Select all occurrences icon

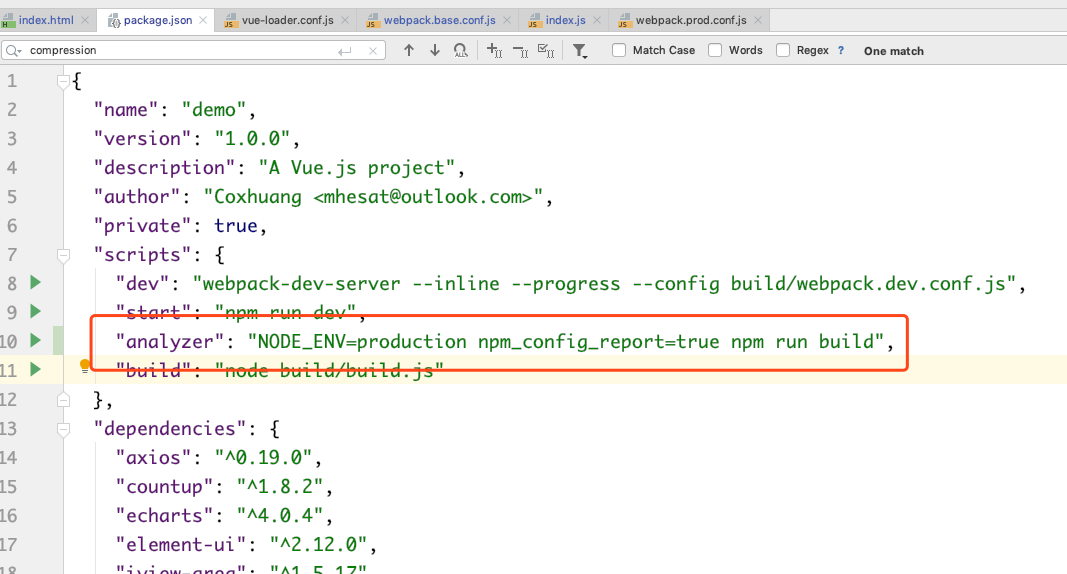click(x=546, y=50)
